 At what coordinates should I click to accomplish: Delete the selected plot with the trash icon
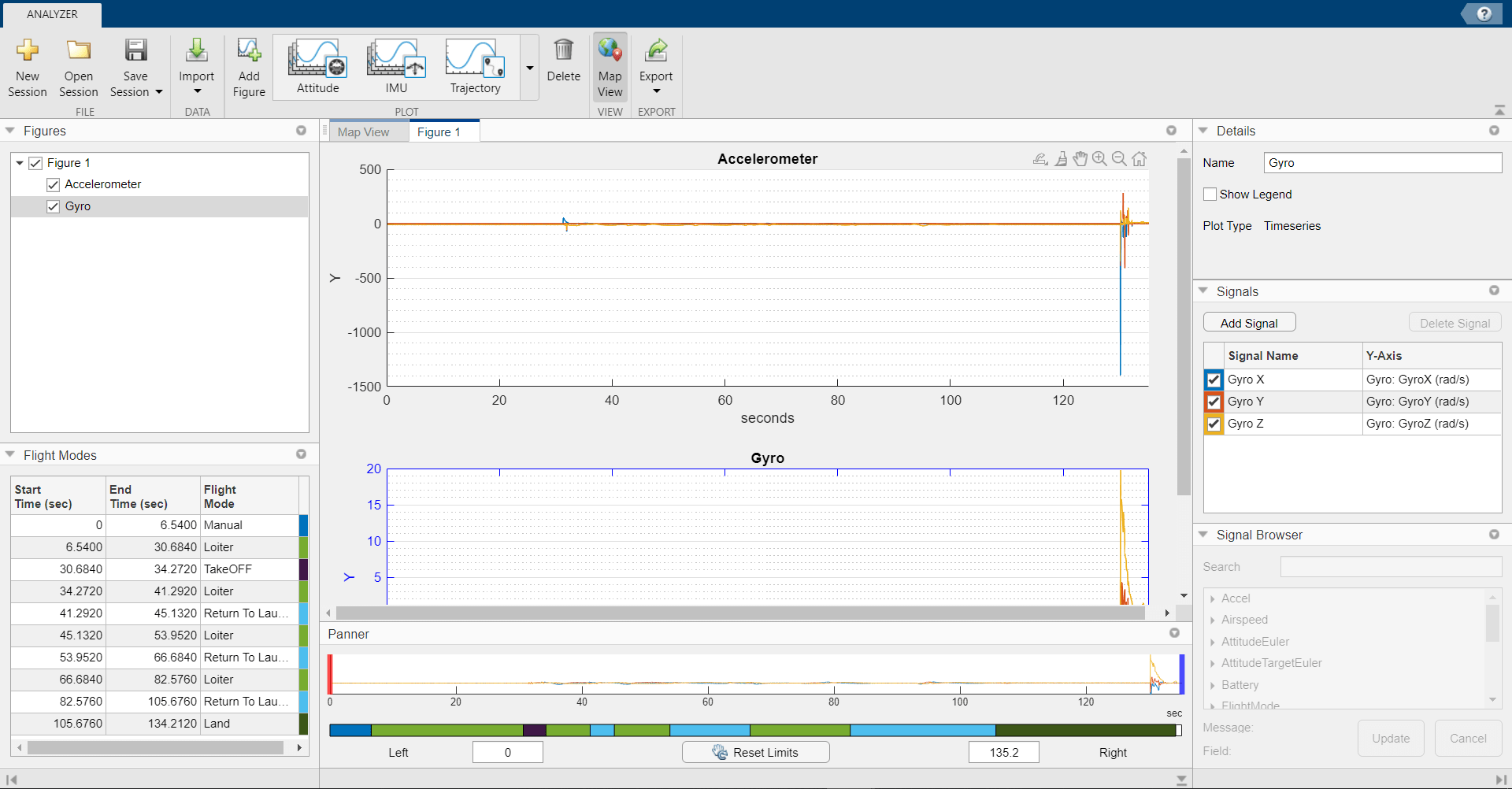(x=563, y=51)
